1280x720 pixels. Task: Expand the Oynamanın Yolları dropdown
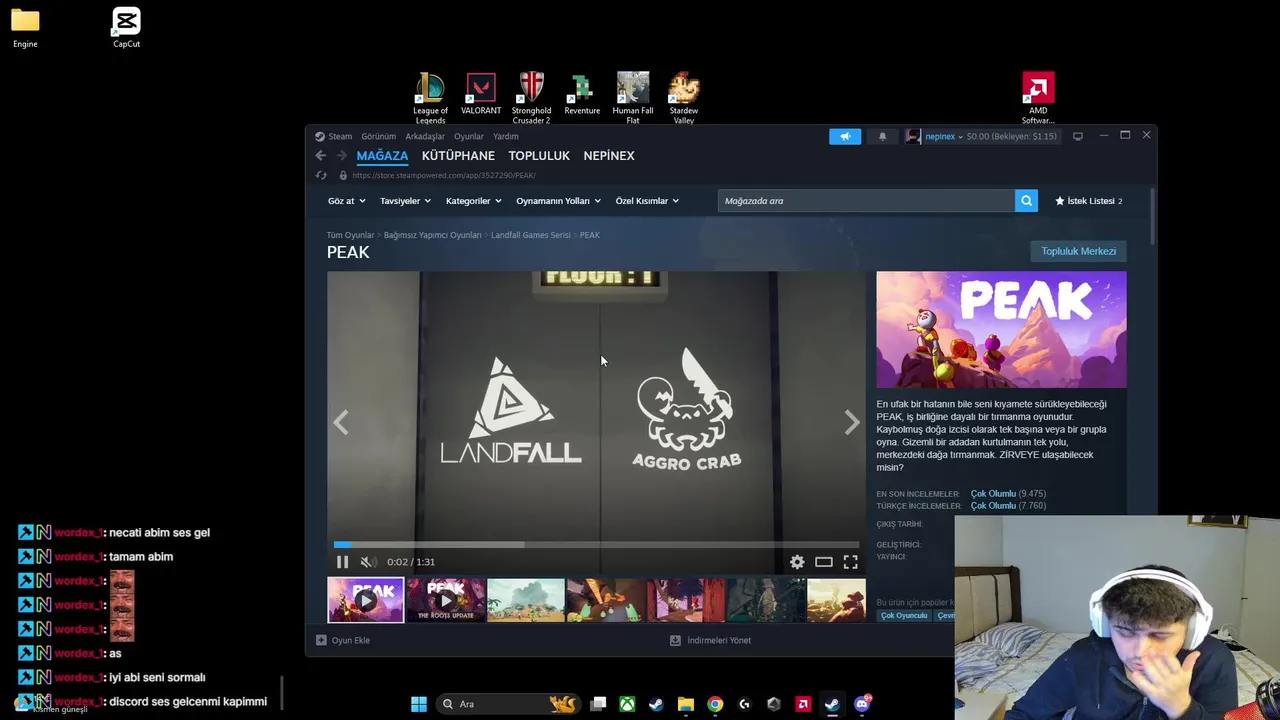(x=558, y=201)
